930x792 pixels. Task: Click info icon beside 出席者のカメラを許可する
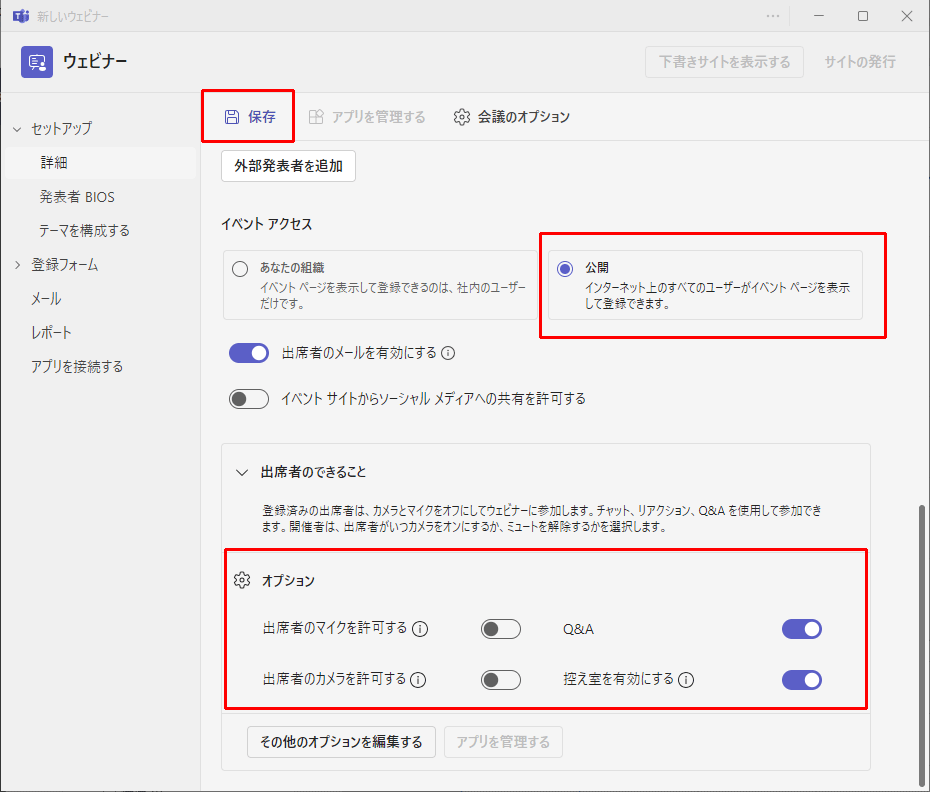pyautogui.click(x=418, y=680)
